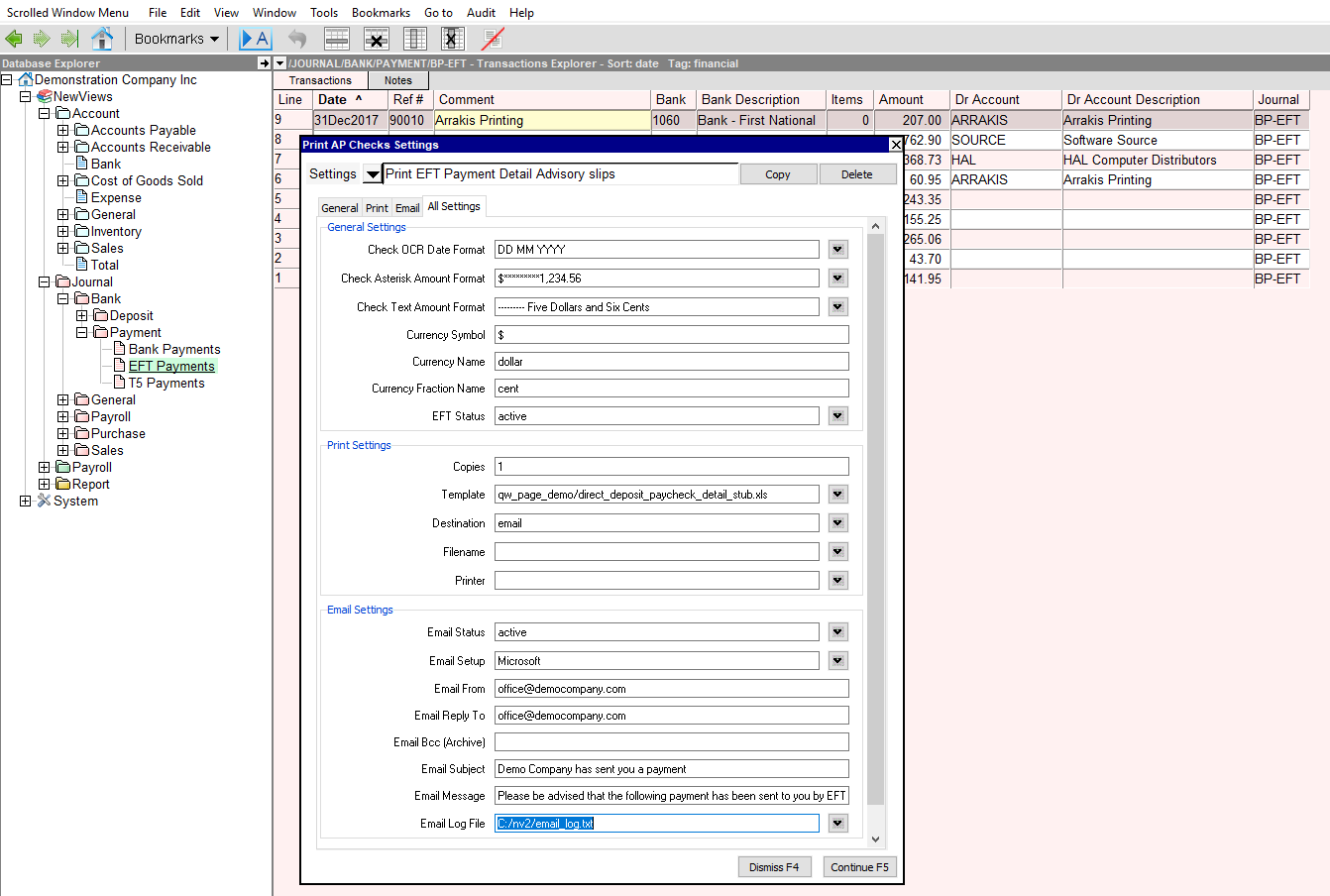Viewport: 1330px width, 896px height.
Task: Click the Delete button
Action: (857, 174)
